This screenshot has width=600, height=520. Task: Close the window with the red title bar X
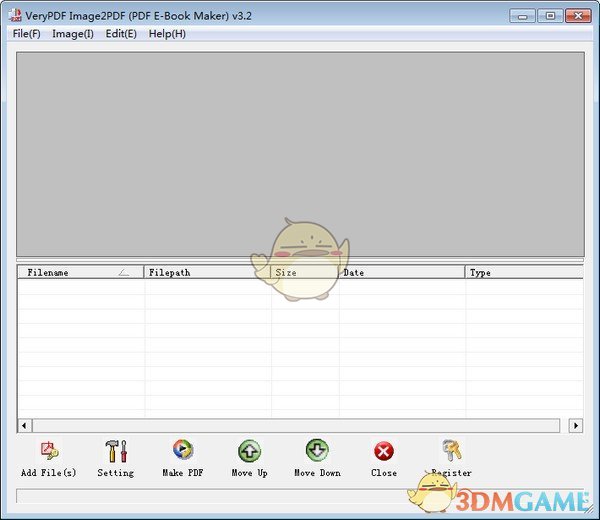578,16
